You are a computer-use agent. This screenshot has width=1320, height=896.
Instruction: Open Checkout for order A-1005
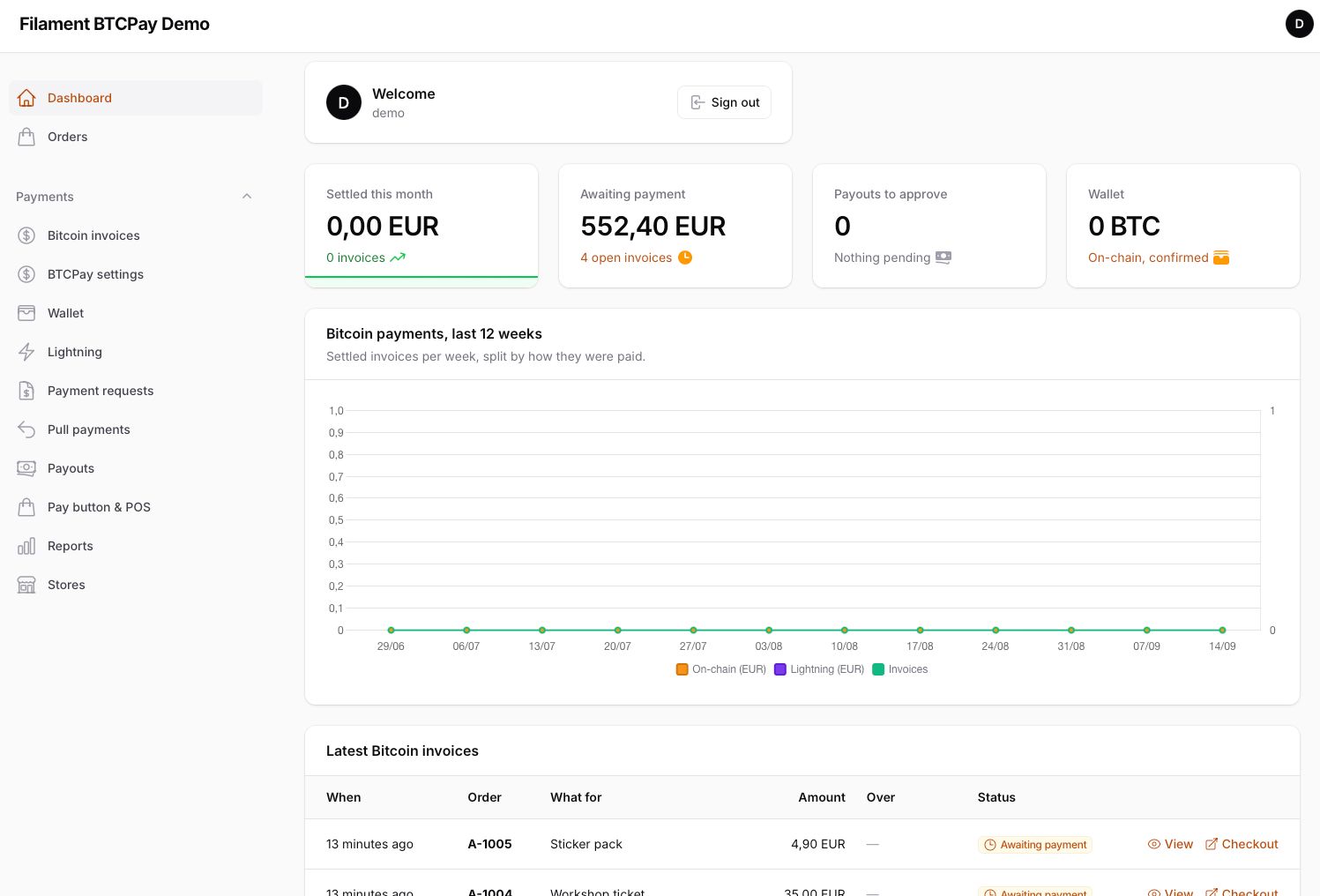(x=1242, y=844)
